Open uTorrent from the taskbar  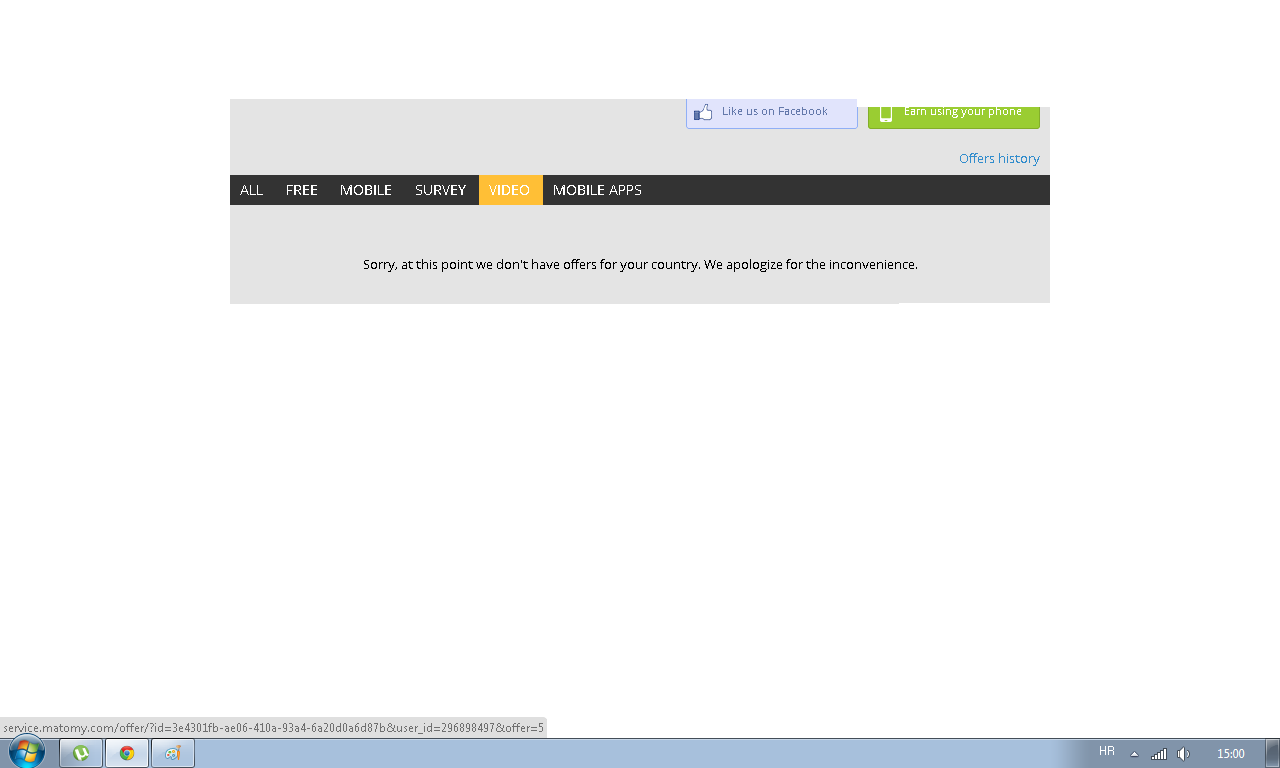[x=81, y=753]
